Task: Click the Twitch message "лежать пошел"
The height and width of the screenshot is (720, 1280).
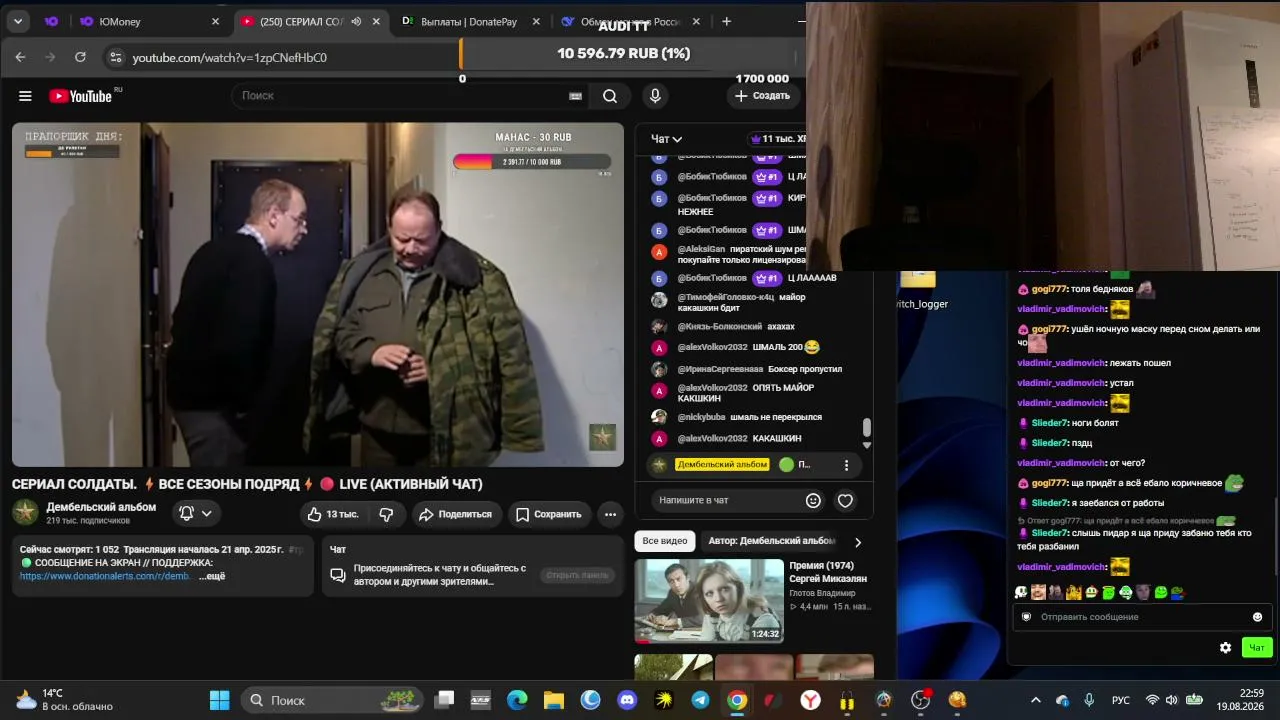Action: pos(1140,363)
